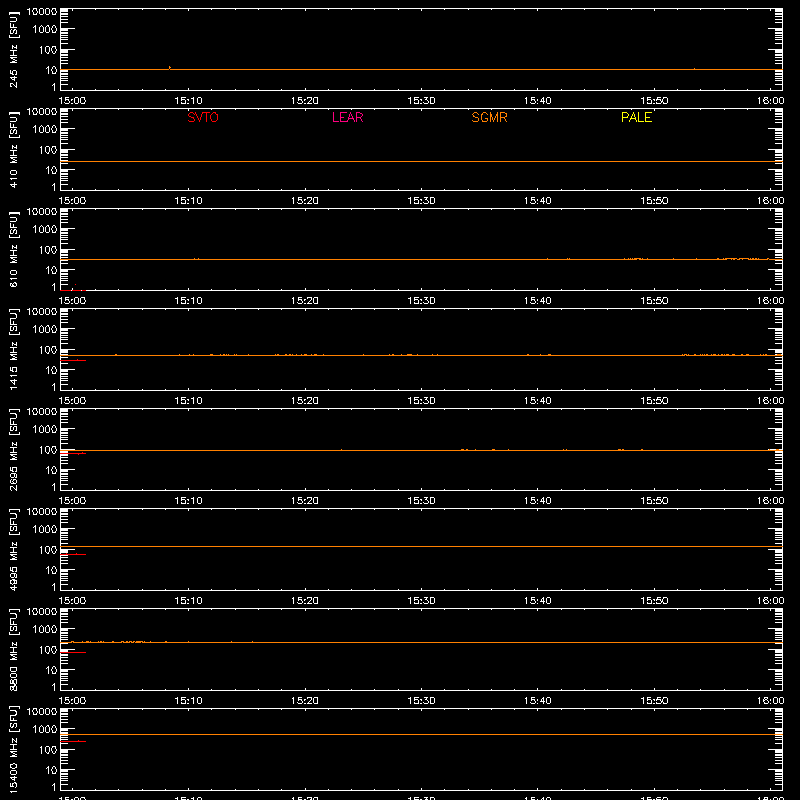Click the red SVTO trace in 1415 MHz panel
The image size is (800, 800).
[x=73, y=360]
